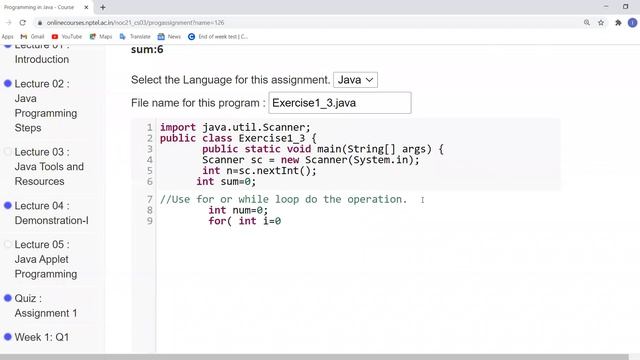Click the 'int n=sc.nextInt();' line
Image resolution: width=640 pixels, height=360 pixels.
[x=259, y=171]
